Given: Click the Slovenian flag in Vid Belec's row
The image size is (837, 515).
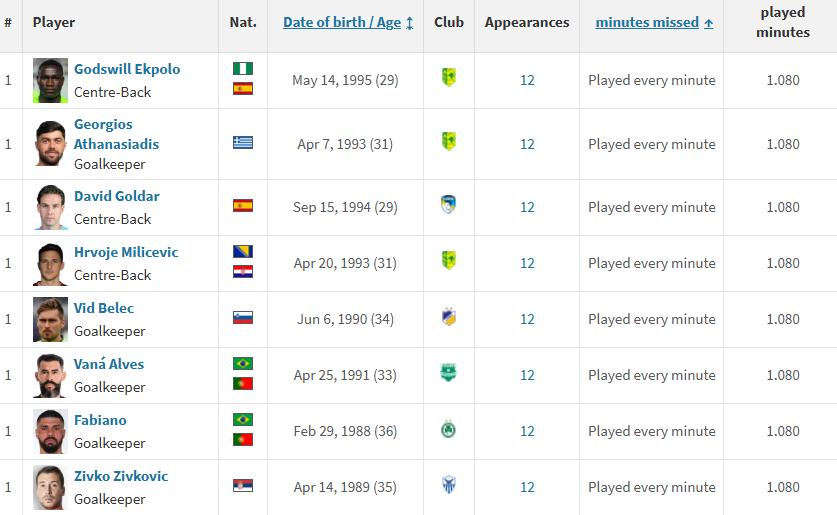Looking at the screenshot, I should (243, 318).
